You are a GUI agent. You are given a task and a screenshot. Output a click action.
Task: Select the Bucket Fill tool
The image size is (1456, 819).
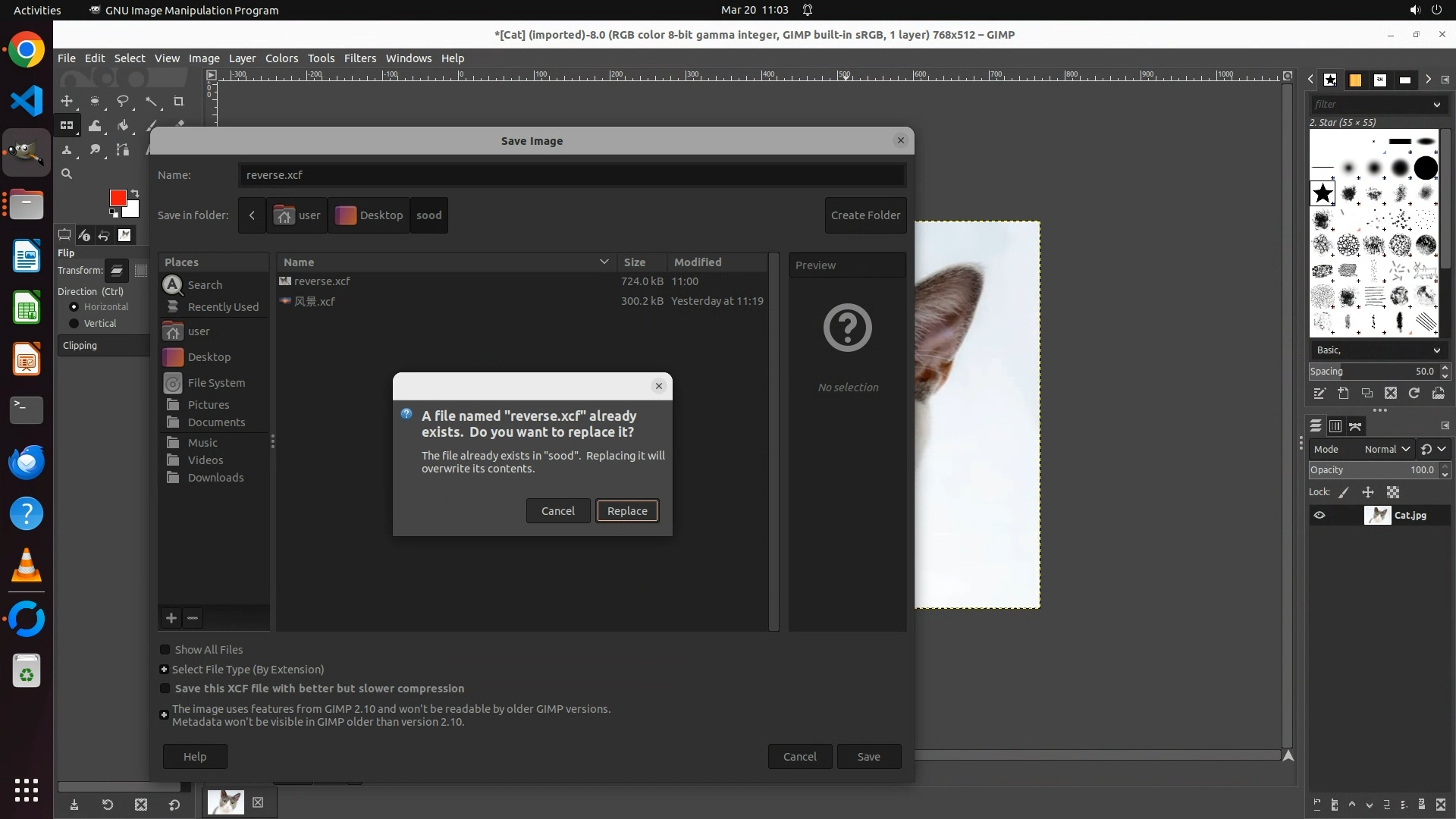[123, 126]
